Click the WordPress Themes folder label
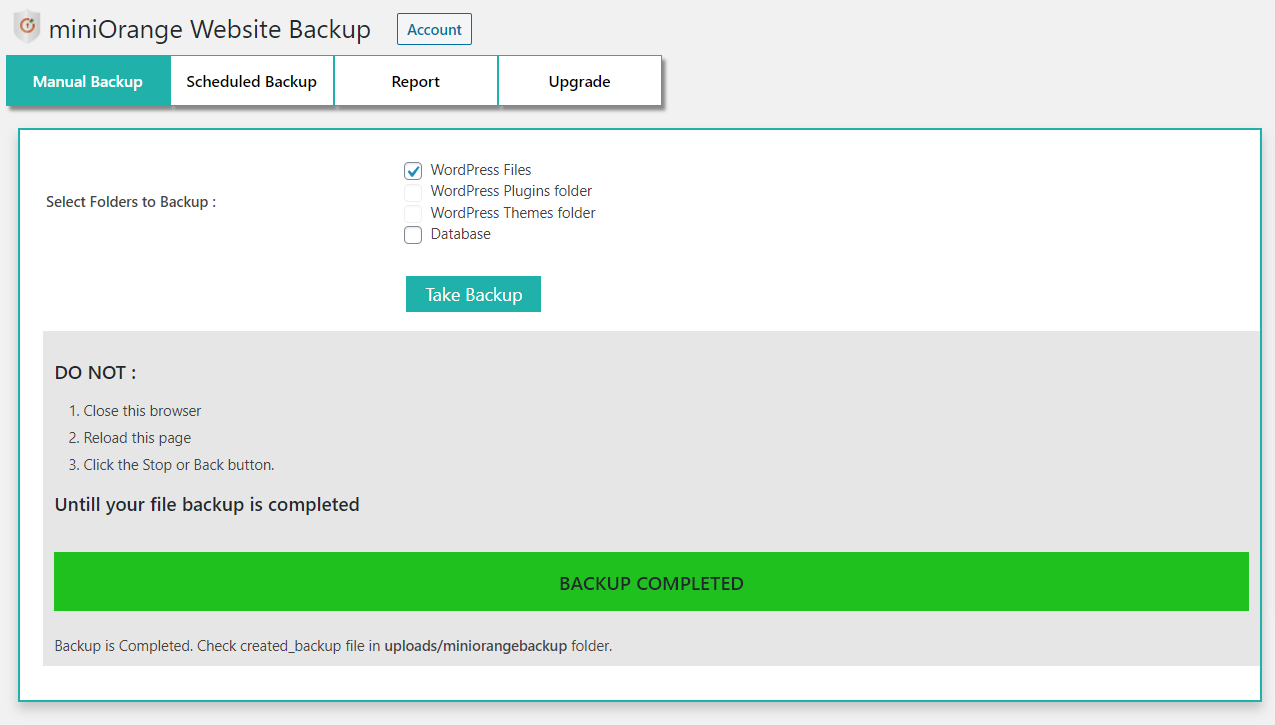 coord(513,213)
